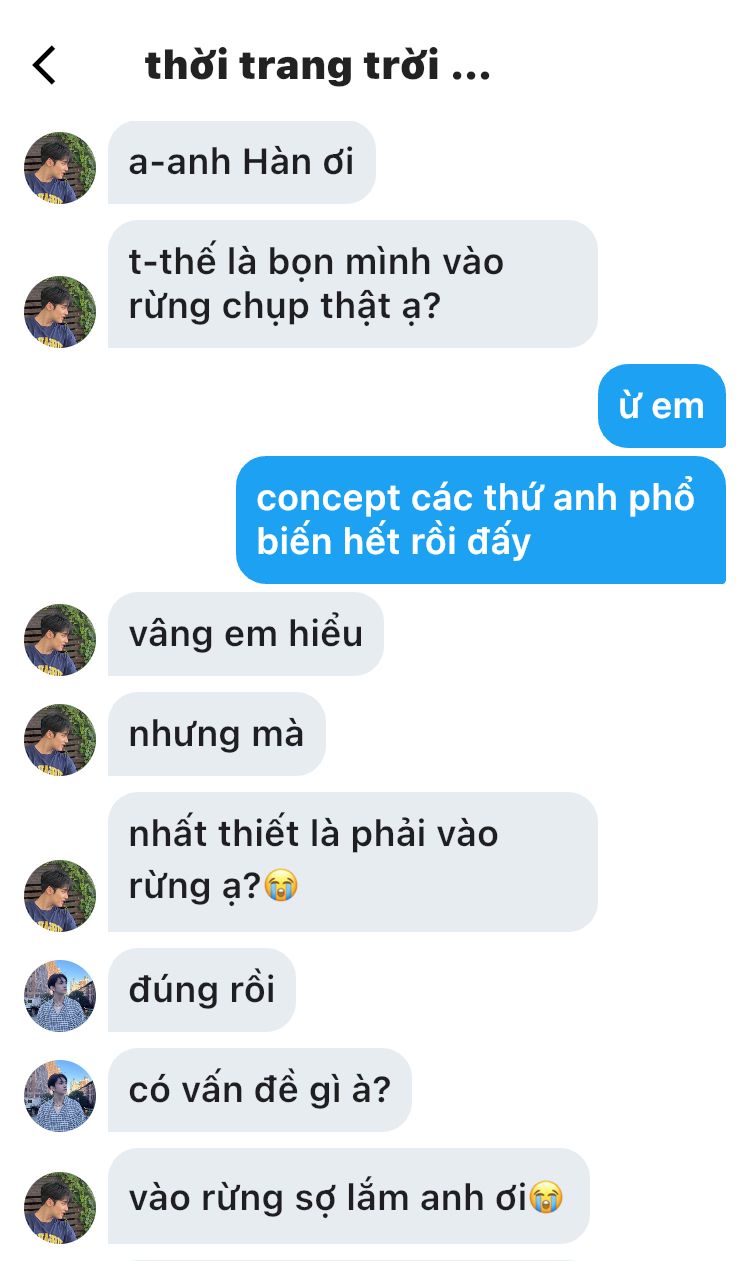Select the "vâng em hiểu" message bubble
This screenshot has width=750, height=1261.
[x=246, y=634]
